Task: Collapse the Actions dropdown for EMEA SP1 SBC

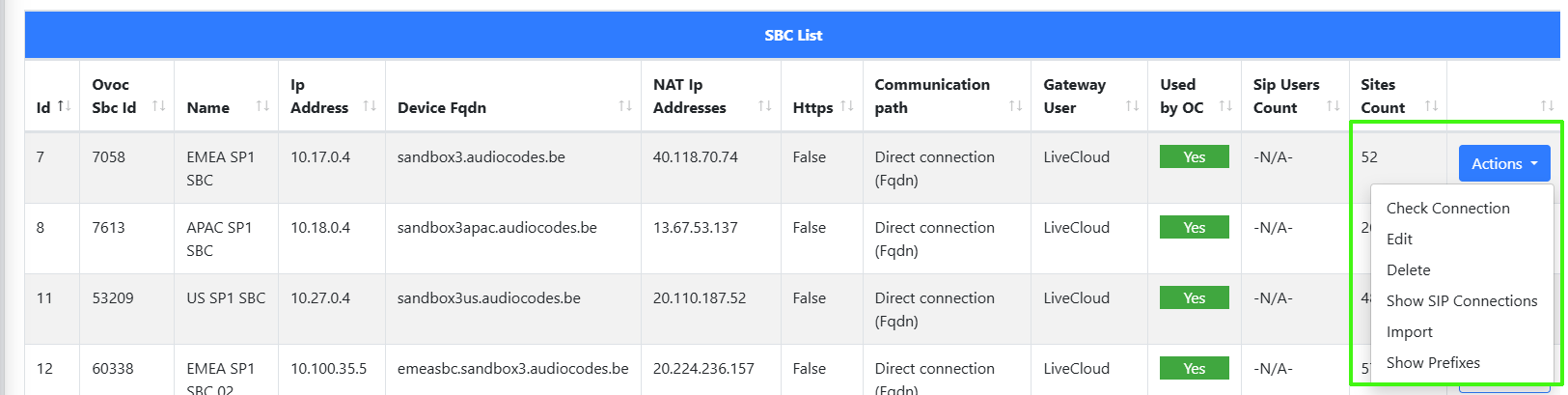Action: coord(1503,164)
